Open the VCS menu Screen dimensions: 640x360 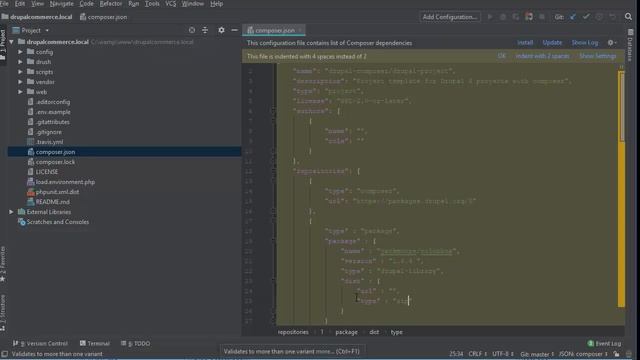pyautogui.click(x=171, y=4)
